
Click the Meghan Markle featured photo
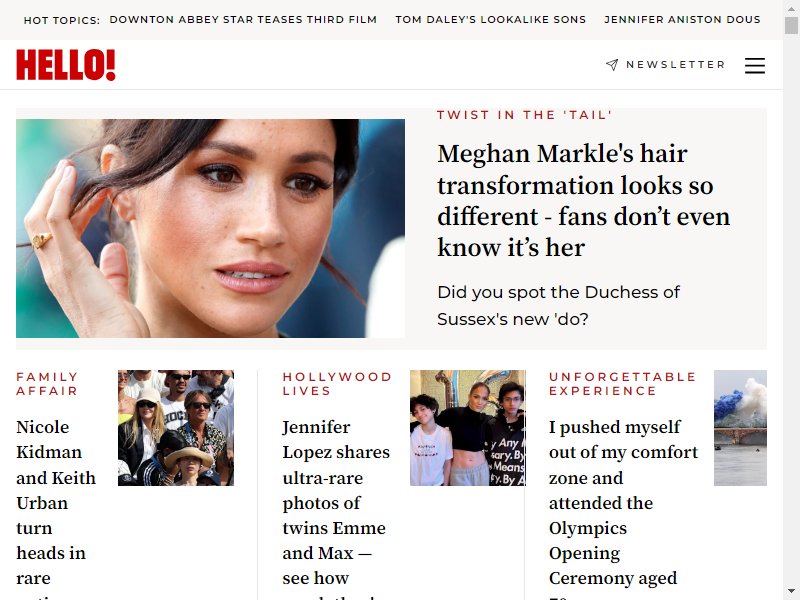click(x=210, y=228)
